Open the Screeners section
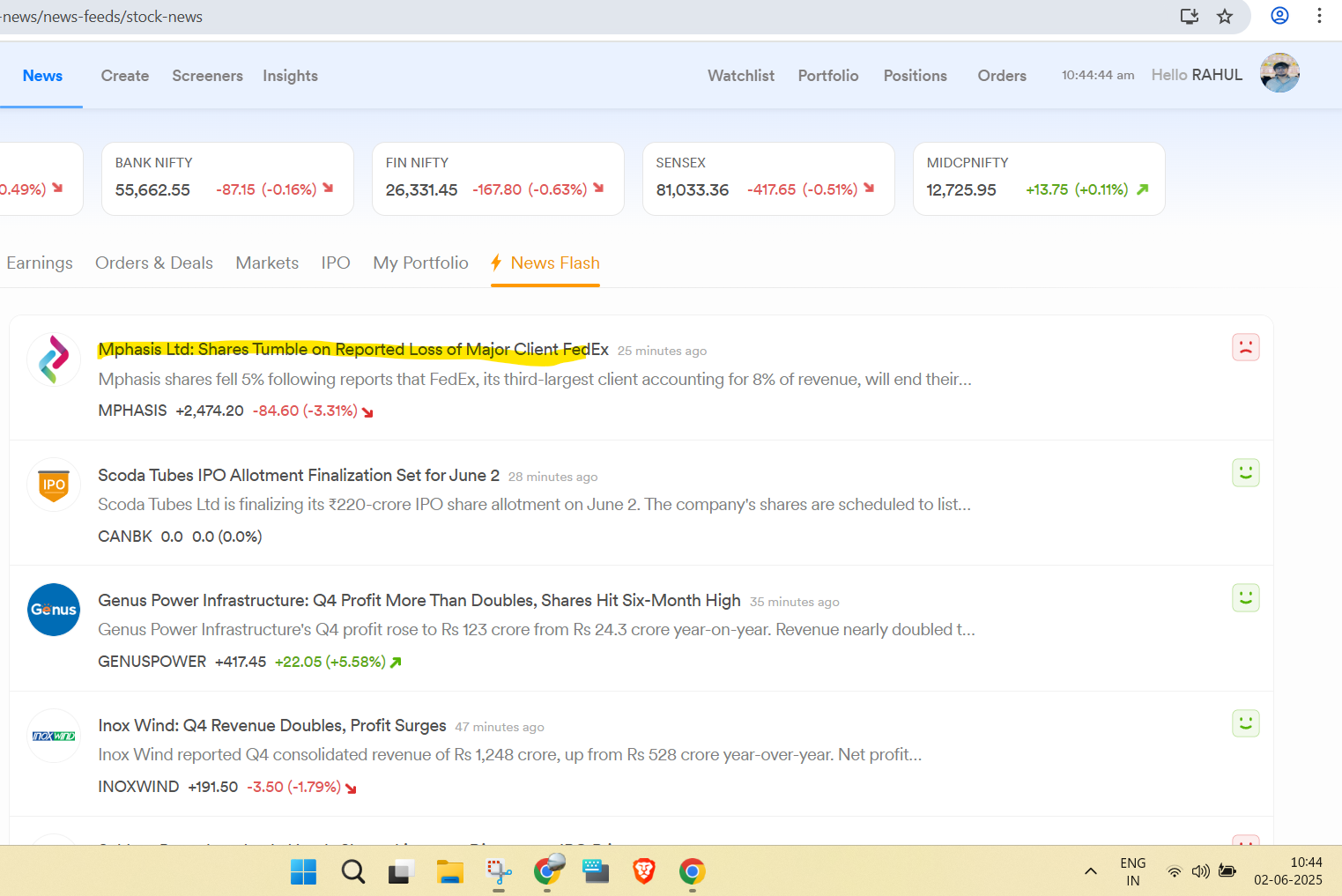Viewport: 1342px width, 896px height. [208, 76]
